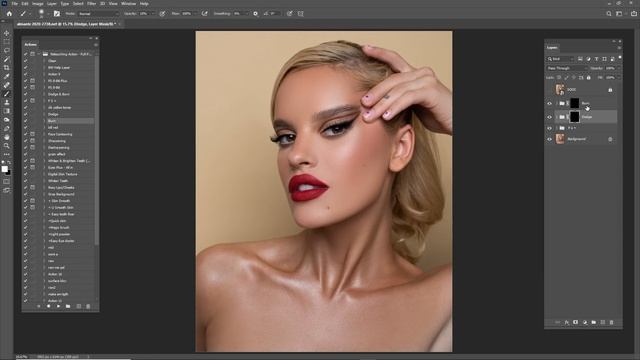Image resolution: width=640 pixels, height=360 pixels.
Task: Select the Hand tool
Action: [x=7, y=137]
